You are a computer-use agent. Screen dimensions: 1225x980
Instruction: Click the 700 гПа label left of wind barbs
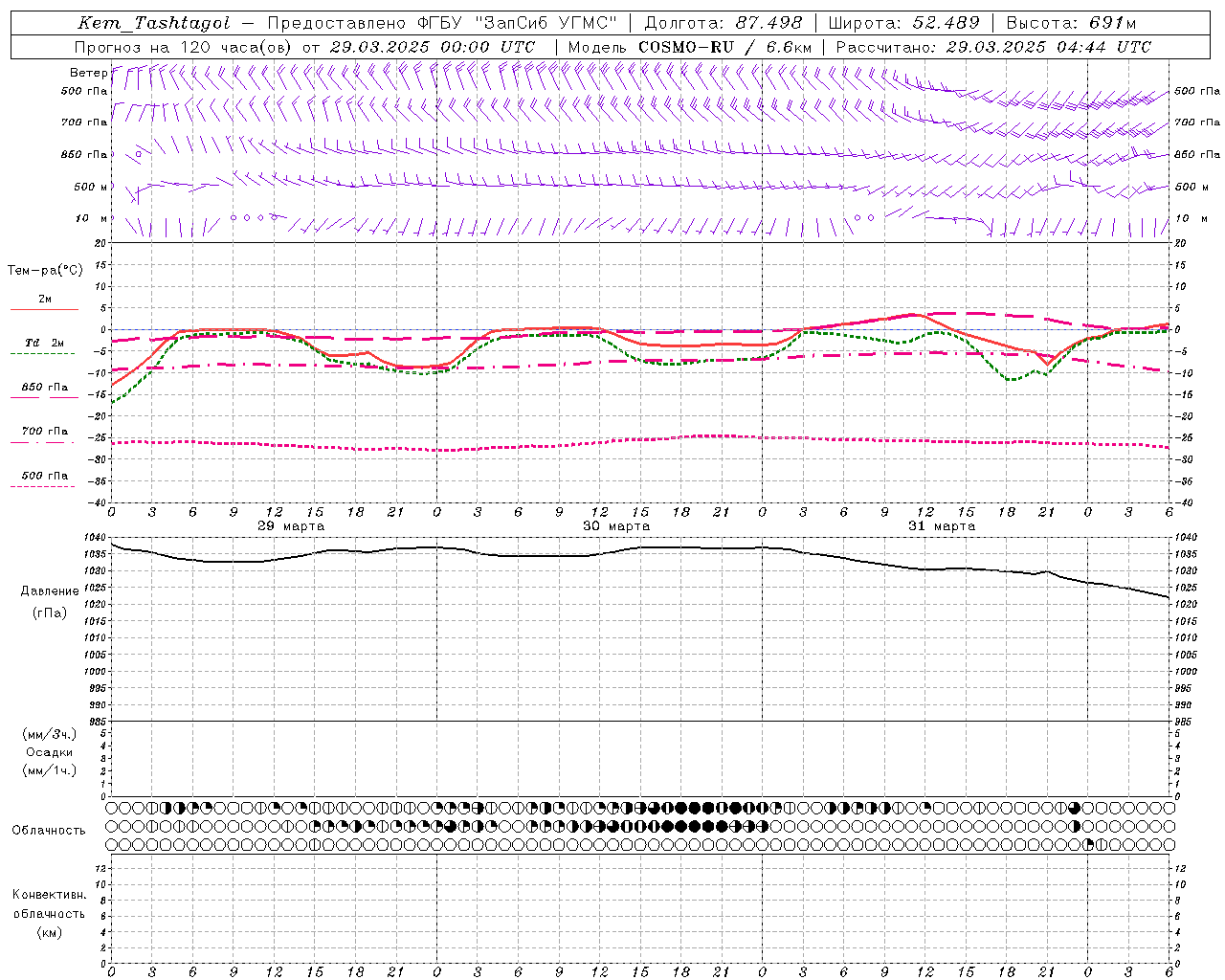[84, 122]
